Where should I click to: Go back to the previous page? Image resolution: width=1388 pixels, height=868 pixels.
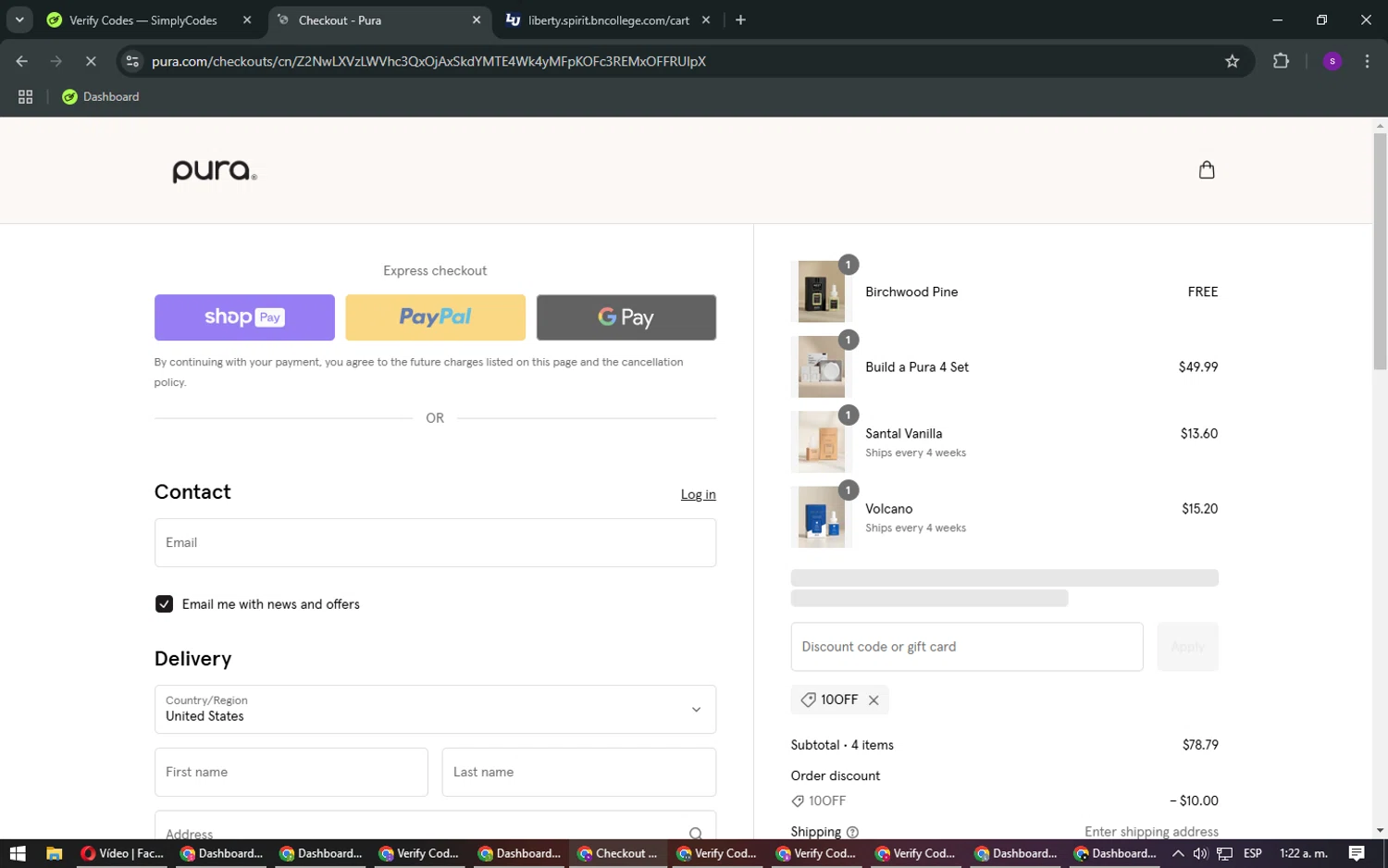[22, 61]
